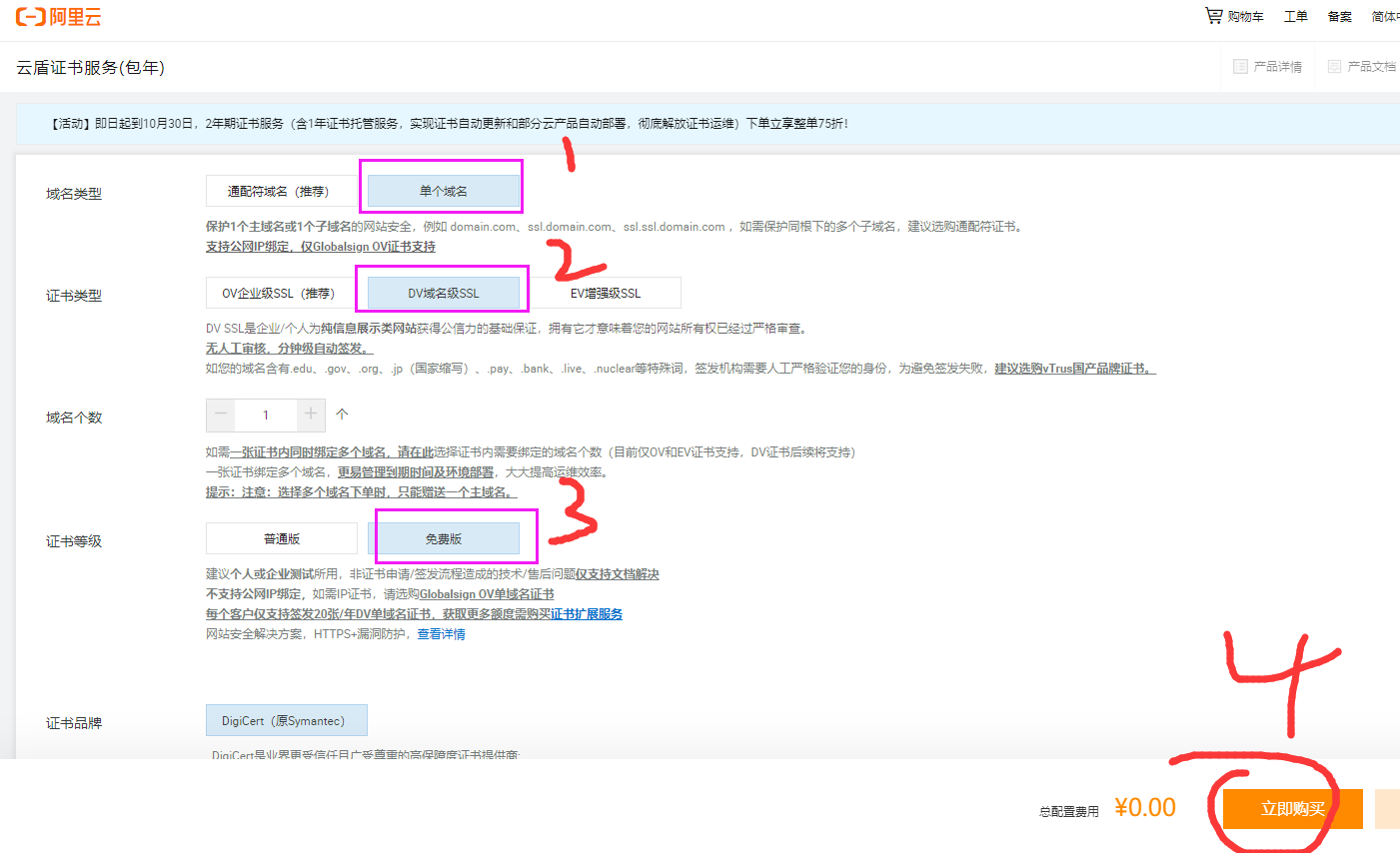Viewport: 1400px width, 853px height.
Task: Select 单个域名 domain type
Action: click(x=444, y=191)
